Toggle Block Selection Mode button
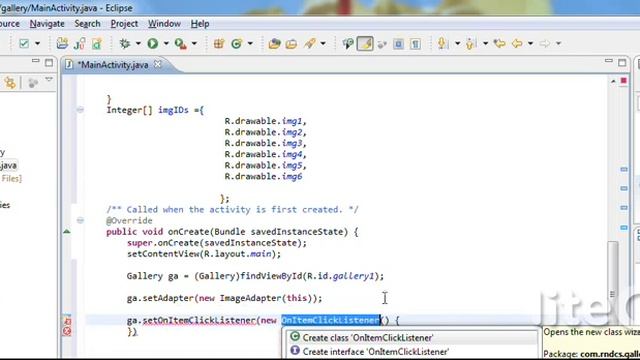The image size is (640, 360). pos(398,43)
